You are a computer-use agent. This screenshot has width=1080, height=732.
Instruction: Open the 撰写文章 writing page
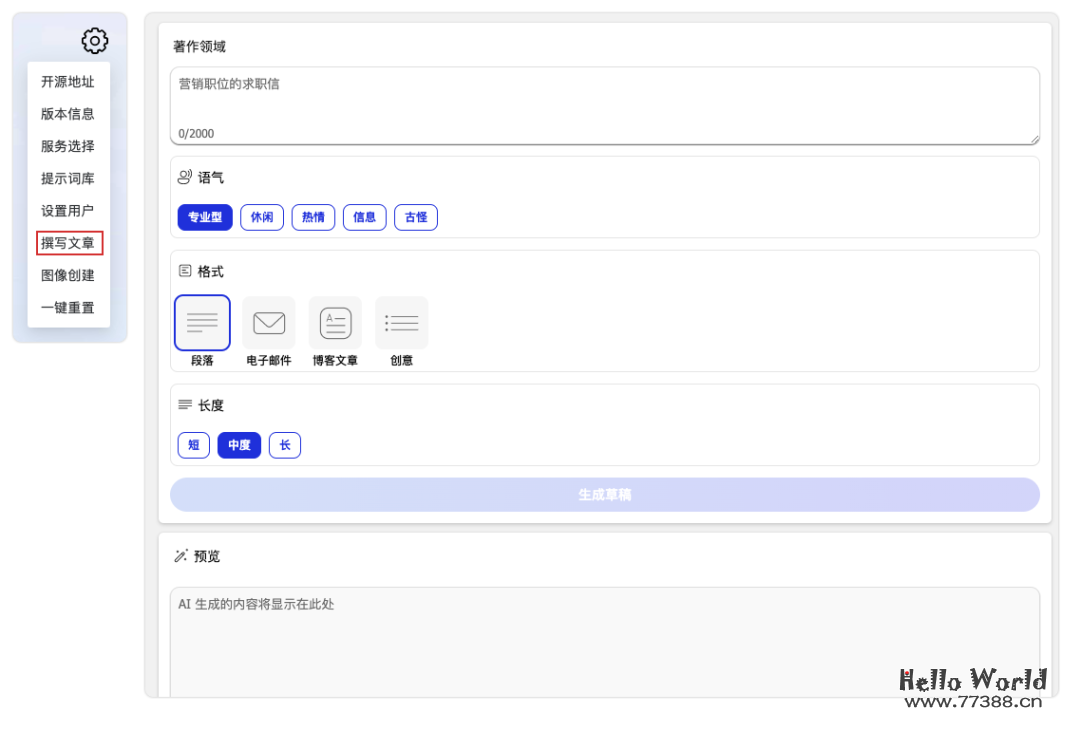tap(68, 242)
